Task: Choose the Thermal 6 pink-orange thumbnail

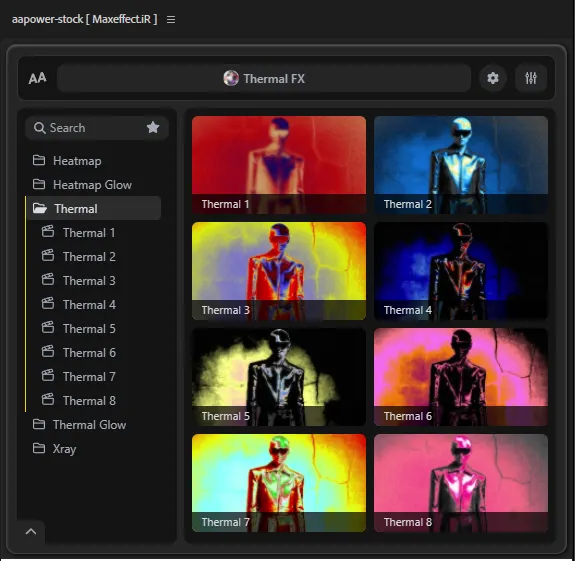Action: click(461, 377)
